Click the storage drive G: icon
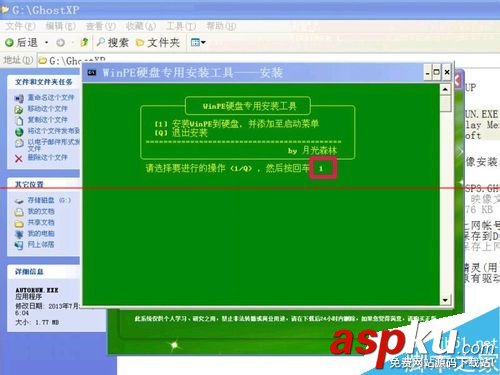The width and height of the screenshot is (500, 375). (19, 201)
